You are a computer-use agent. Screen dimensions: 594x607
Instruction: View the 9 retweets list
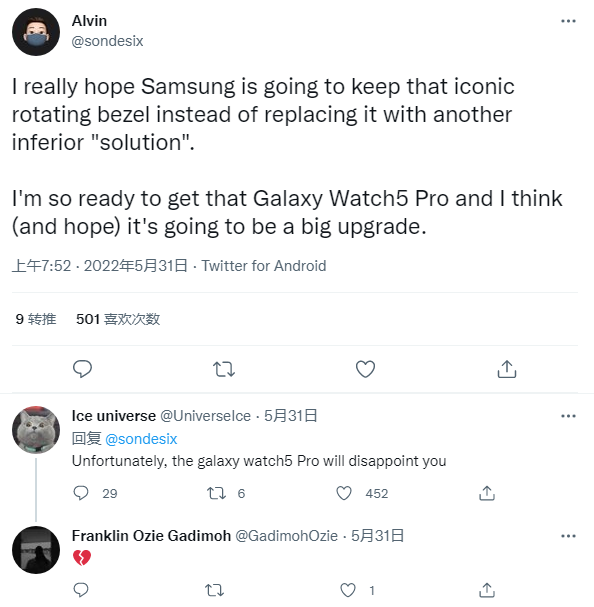(36, 319)
